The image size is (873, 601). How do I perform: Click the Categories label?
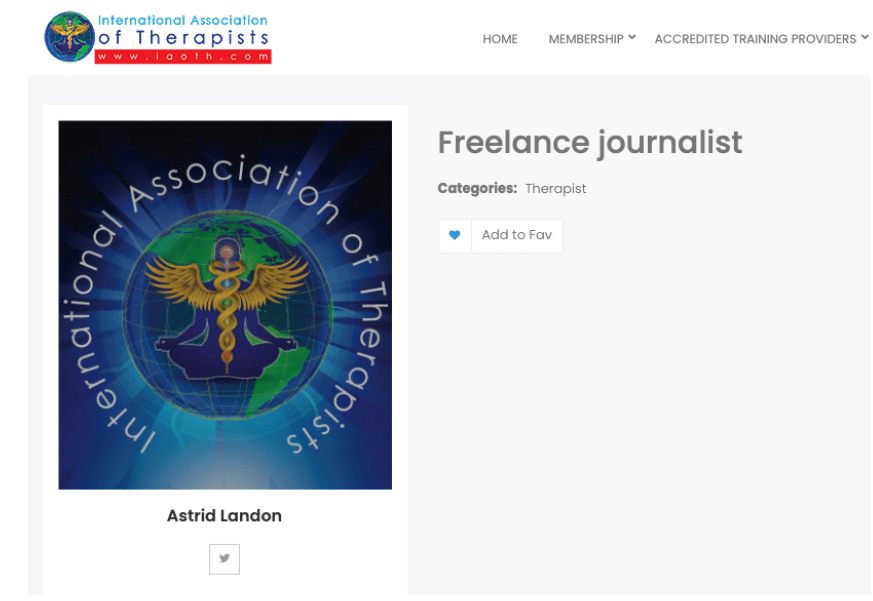tap(477, 188)
